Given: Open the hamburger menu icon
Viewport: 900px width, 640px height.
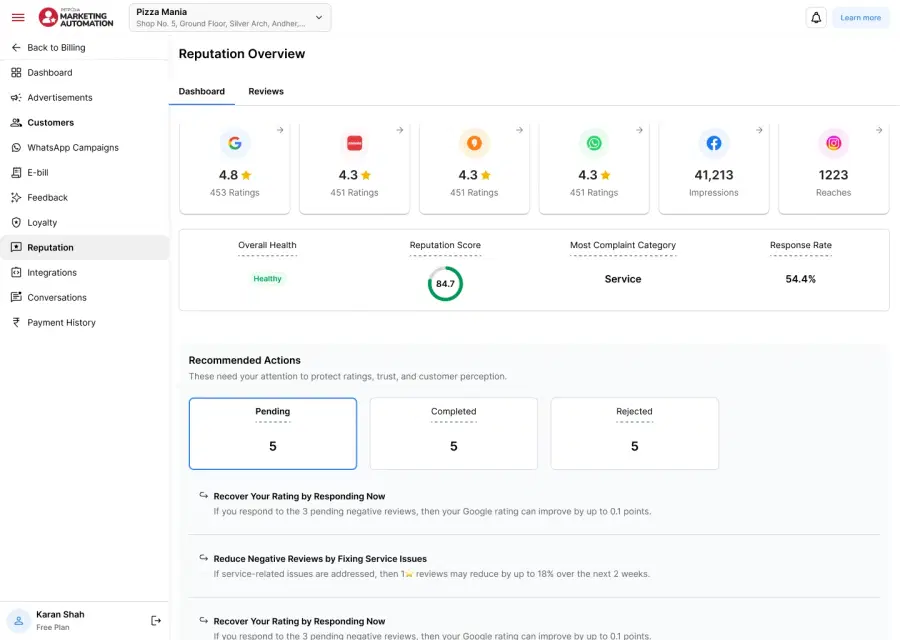Looking at the screenshot, I should (18, 17).
